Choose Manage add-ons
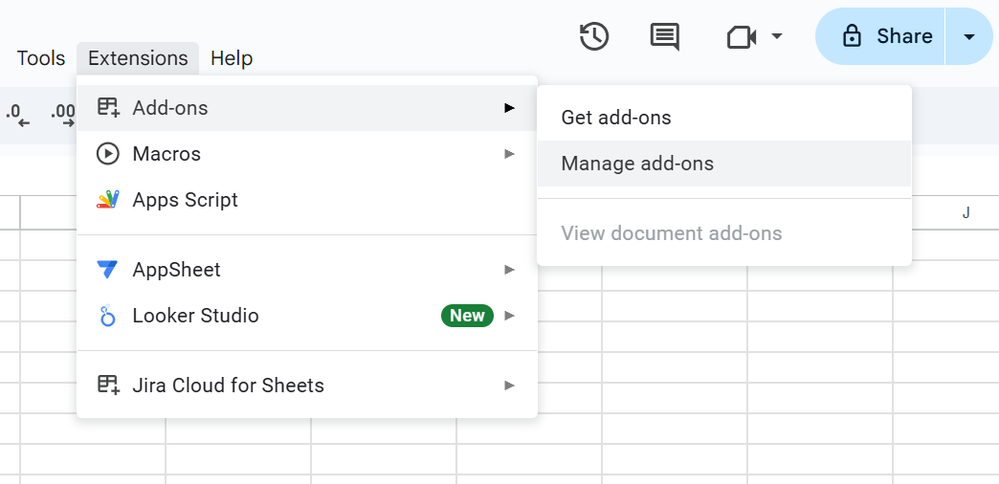 tap(724, 164)
